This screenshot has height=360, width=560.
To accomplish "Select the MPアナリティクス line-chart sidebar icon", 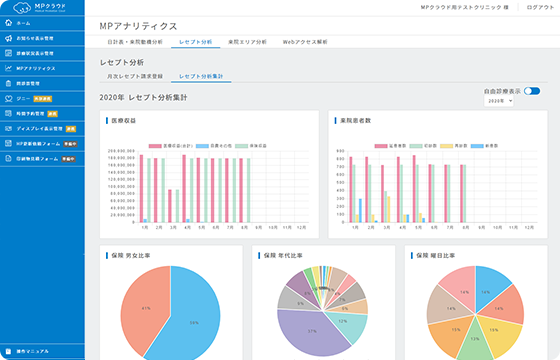I will tap(9, 68).
